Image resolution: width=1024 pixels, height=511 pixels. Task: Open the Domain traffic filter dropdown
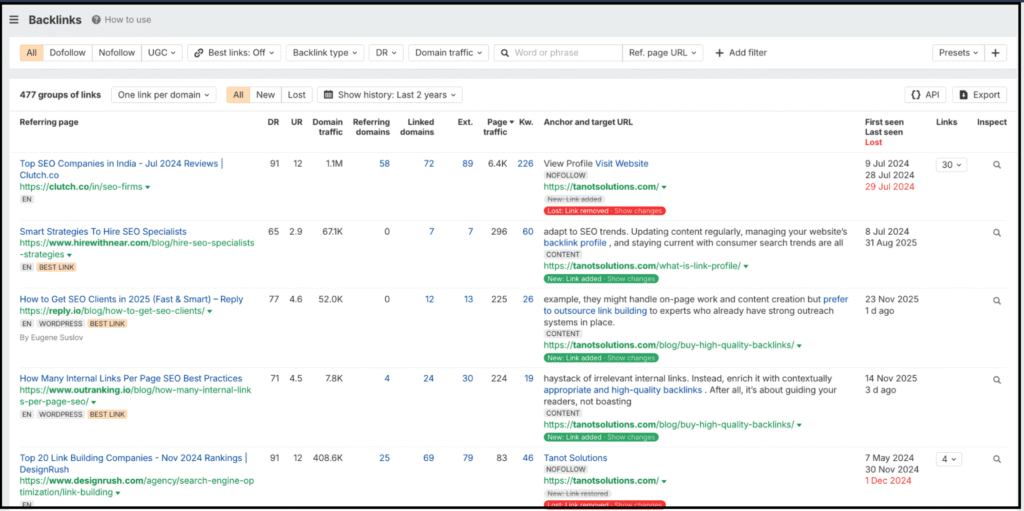click(x=449, y=53)
